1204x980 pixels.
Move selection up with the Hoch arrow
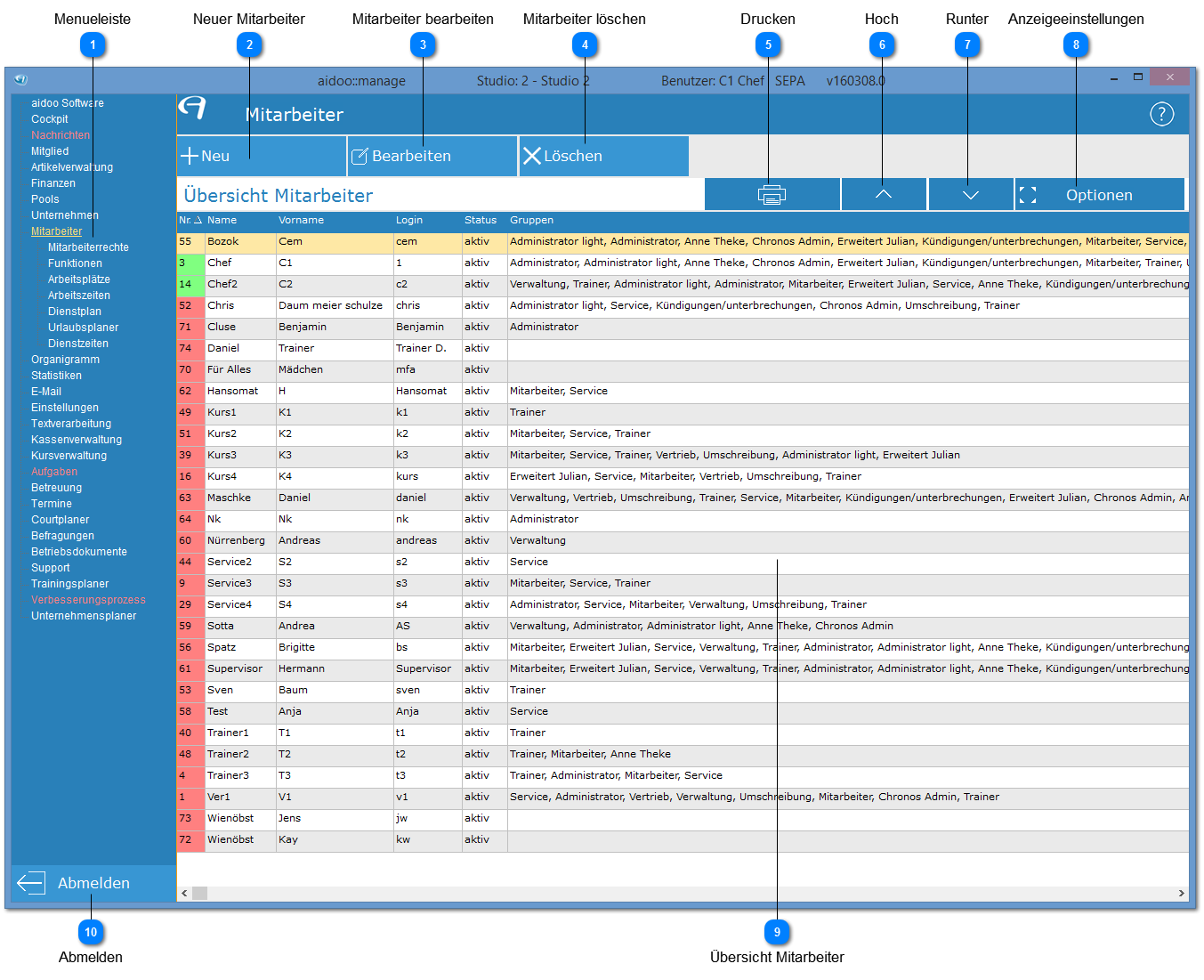click(x=883, y=194)
